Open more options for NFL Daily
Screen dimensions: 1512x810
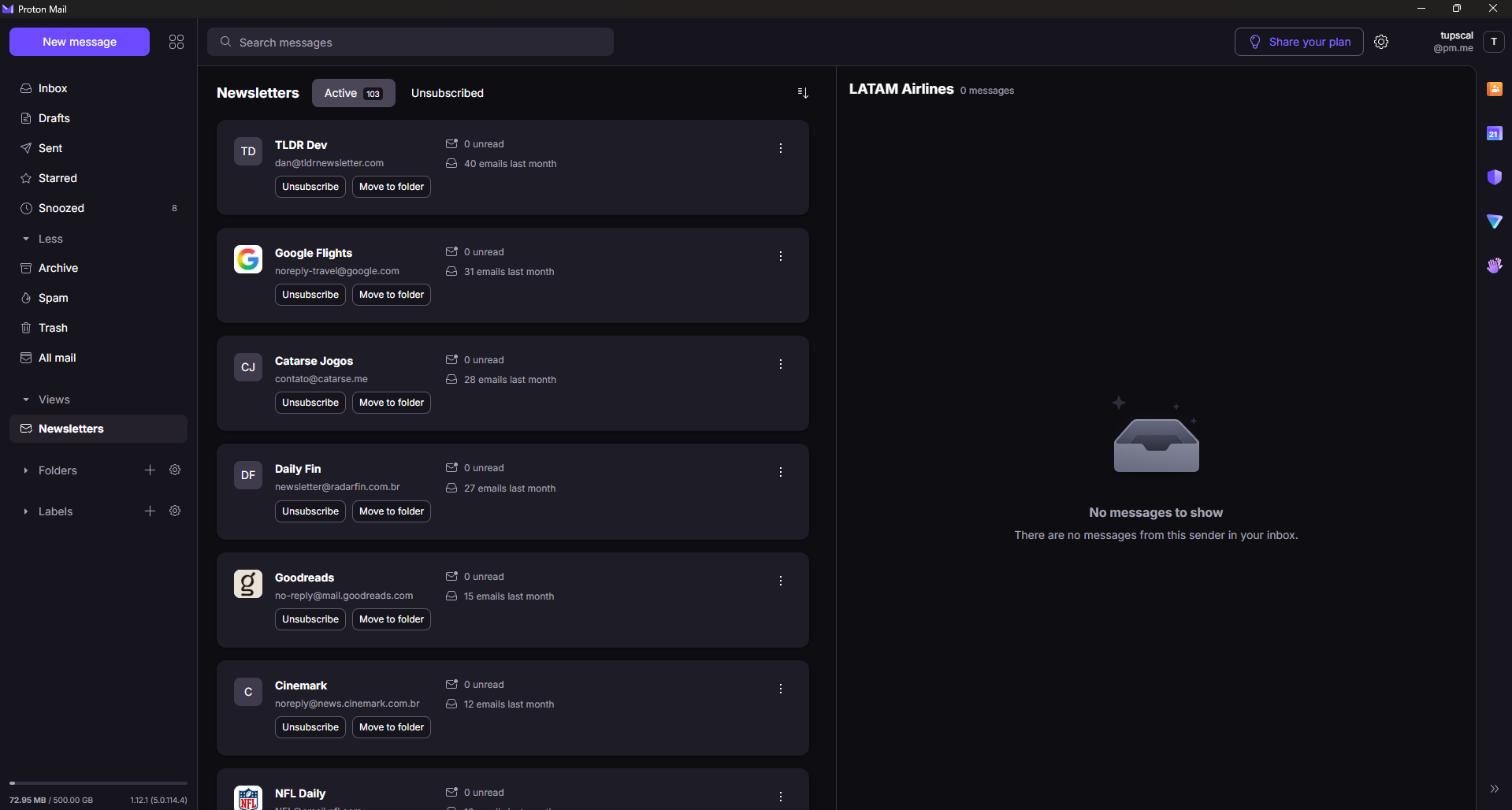coord(781,797)
